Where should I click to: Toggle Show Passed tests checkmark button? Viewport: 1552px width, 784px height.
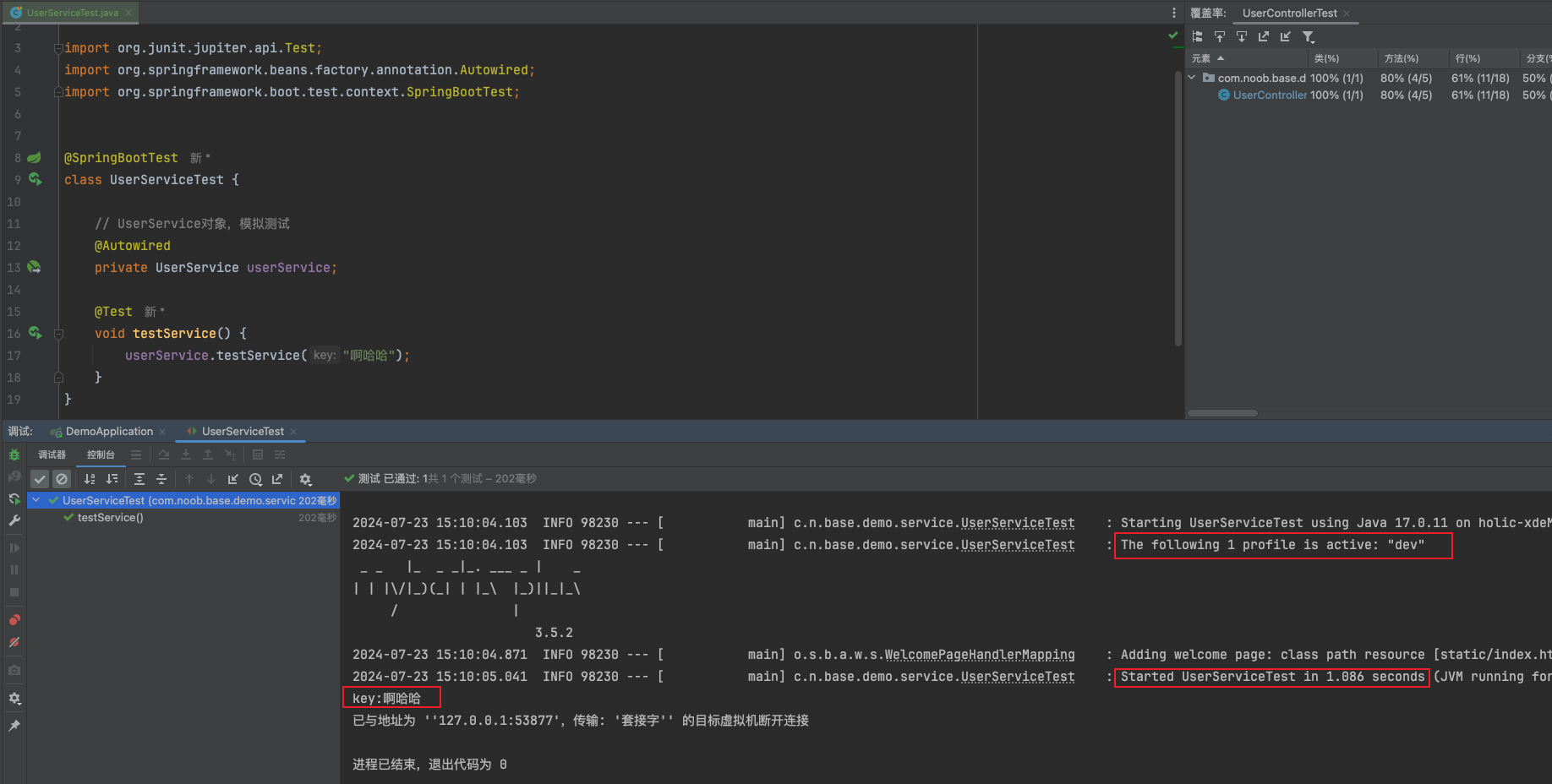[40, 479]
